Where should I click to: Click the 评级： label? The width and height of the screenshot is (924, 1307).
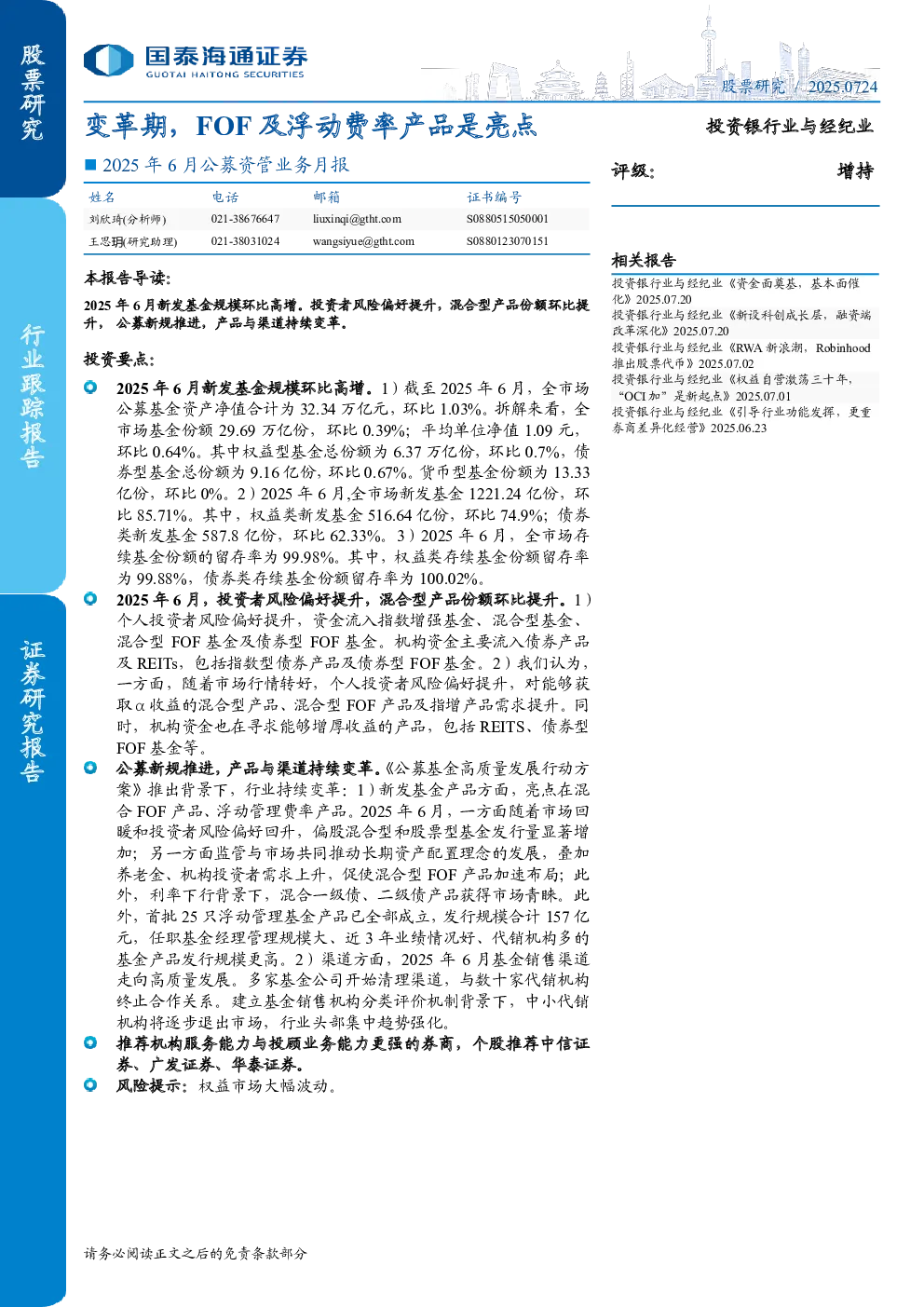pyautogui.click(x=633, y=170)
